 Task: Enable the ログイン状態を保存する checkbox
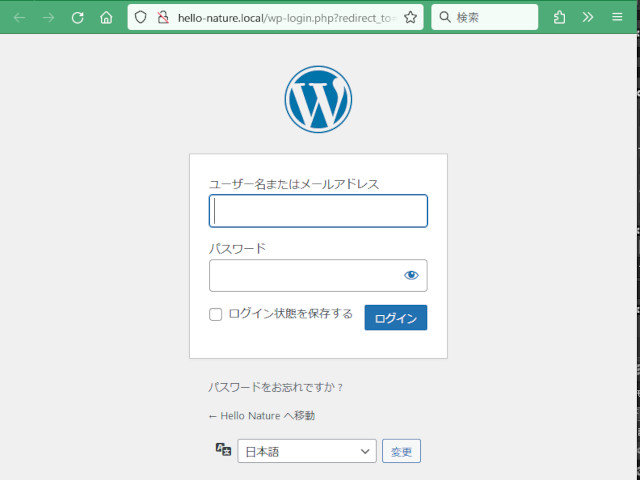[x=215, y=315]
